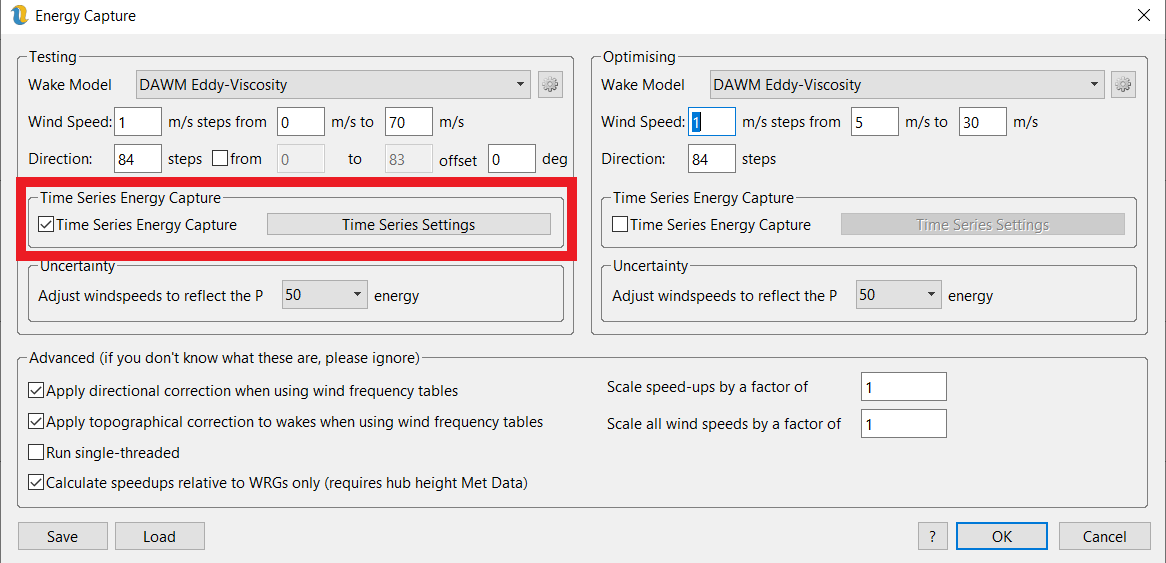Open Testing wake model settings gear
This screenshot has width=1166, height=563.
coord(550,85)
